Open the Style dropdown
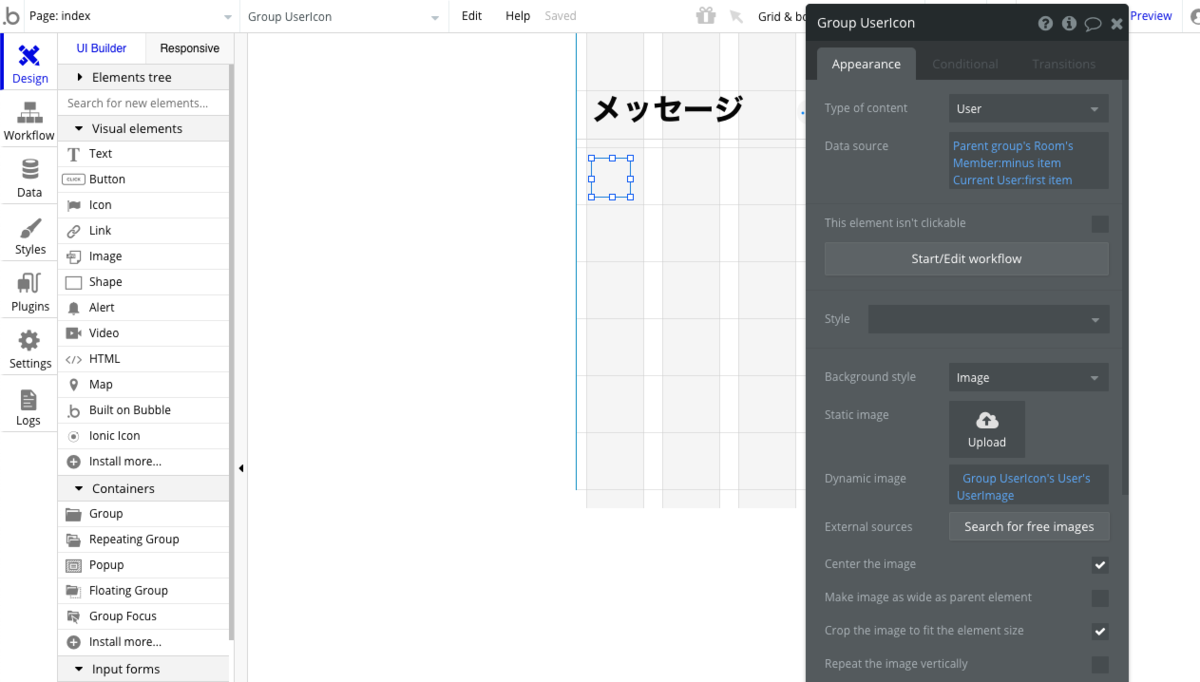The image size is (1200, 682). pos(988,319)
